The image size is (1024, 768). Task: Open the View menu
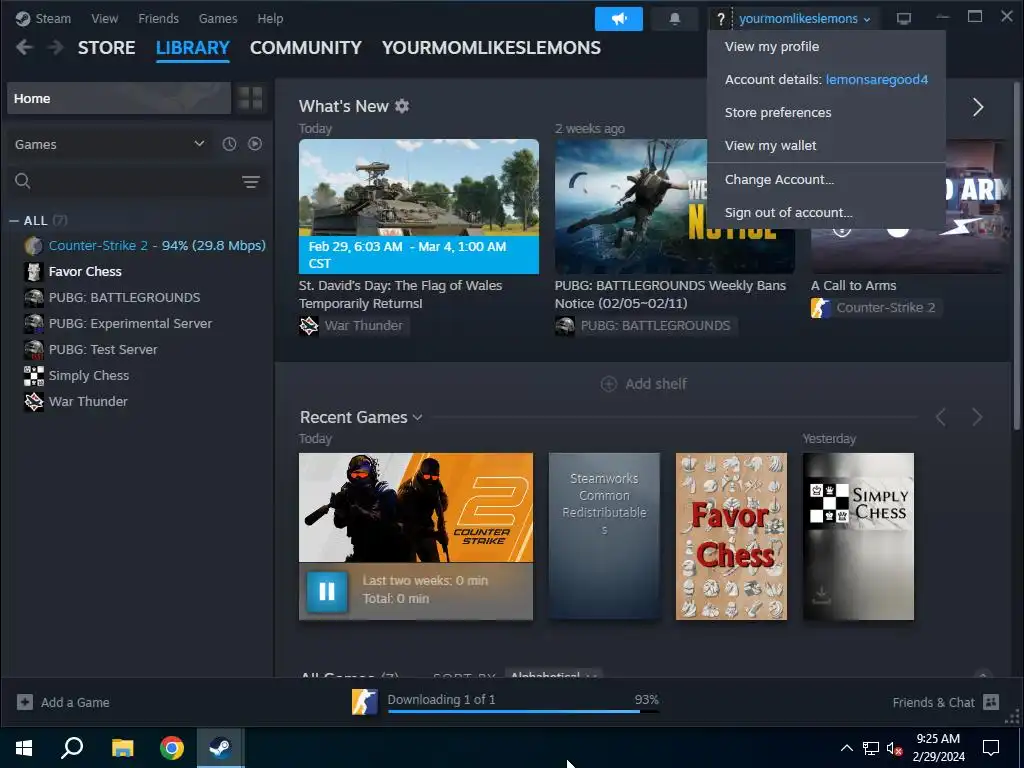coord(104,18)
